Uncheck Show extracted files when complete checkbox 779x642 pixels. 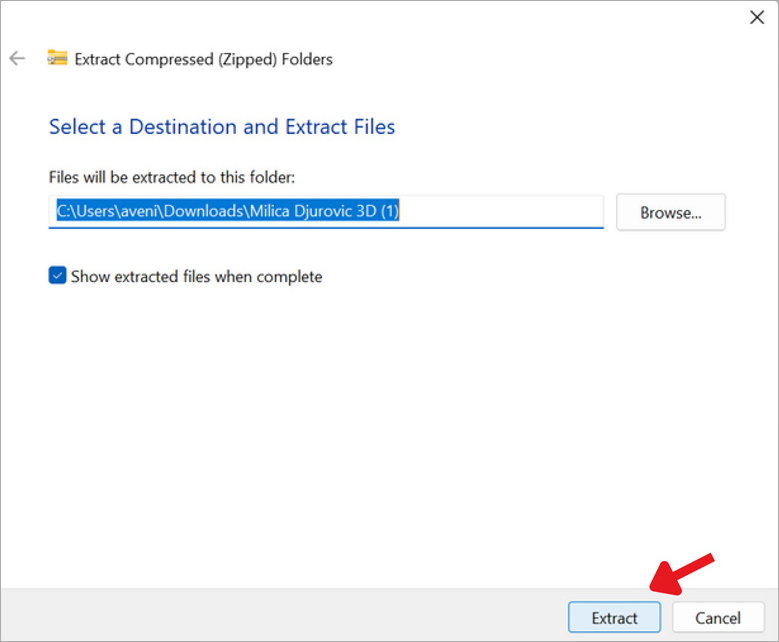click(57, 276)
